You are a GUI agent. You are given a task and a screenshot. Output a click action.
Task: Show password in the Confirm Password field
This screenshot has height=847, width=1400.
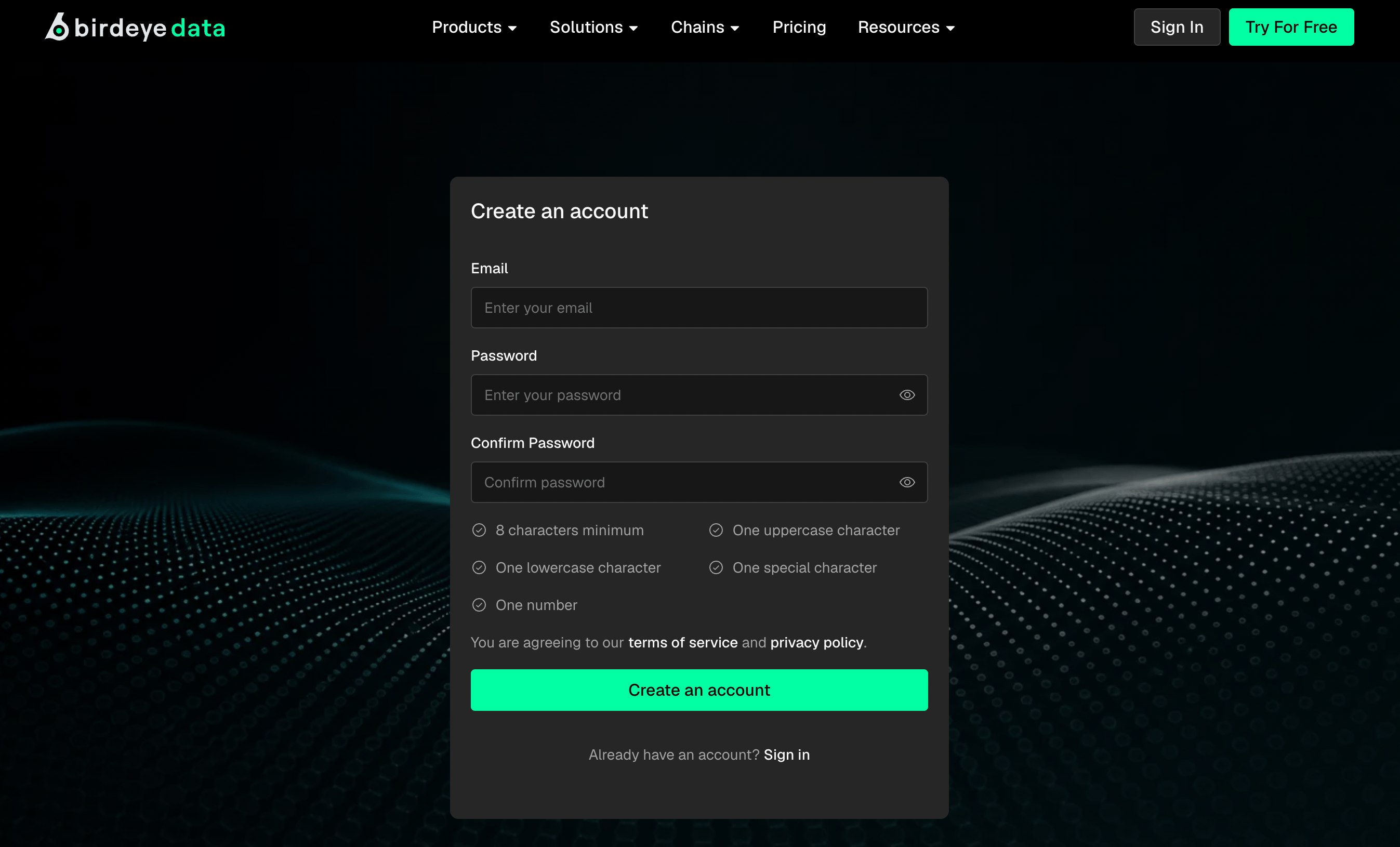click(907, 482)
